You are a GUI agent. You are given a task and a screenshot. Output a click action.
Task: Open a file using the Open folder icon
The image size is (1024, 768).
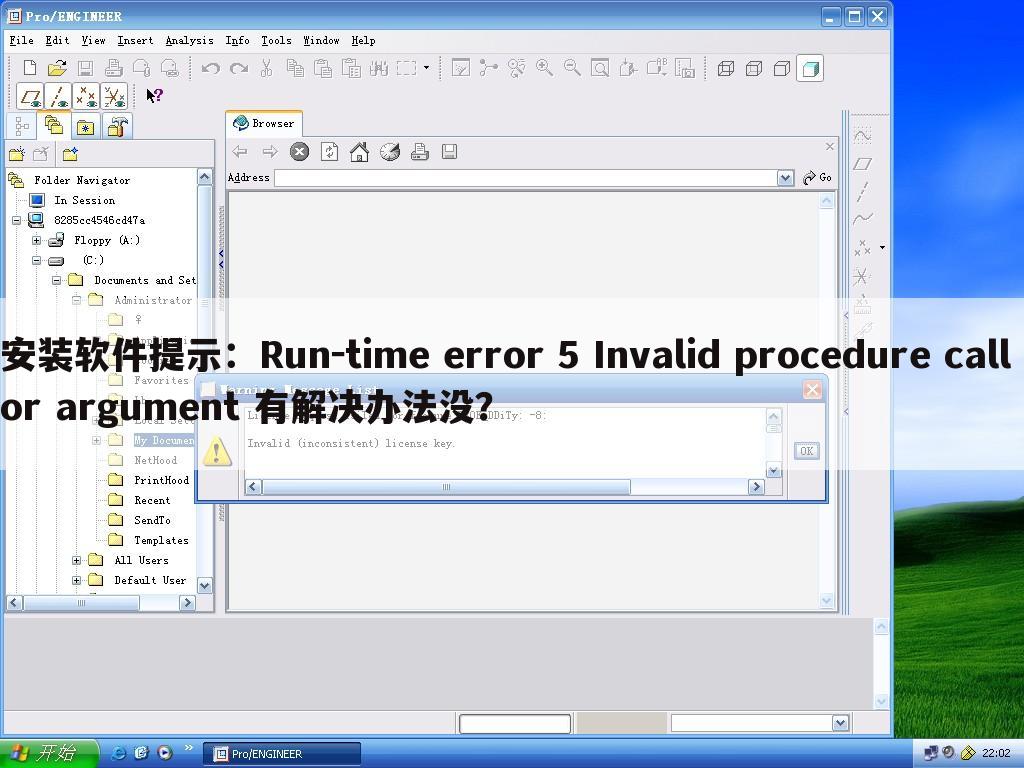(57, 68)
